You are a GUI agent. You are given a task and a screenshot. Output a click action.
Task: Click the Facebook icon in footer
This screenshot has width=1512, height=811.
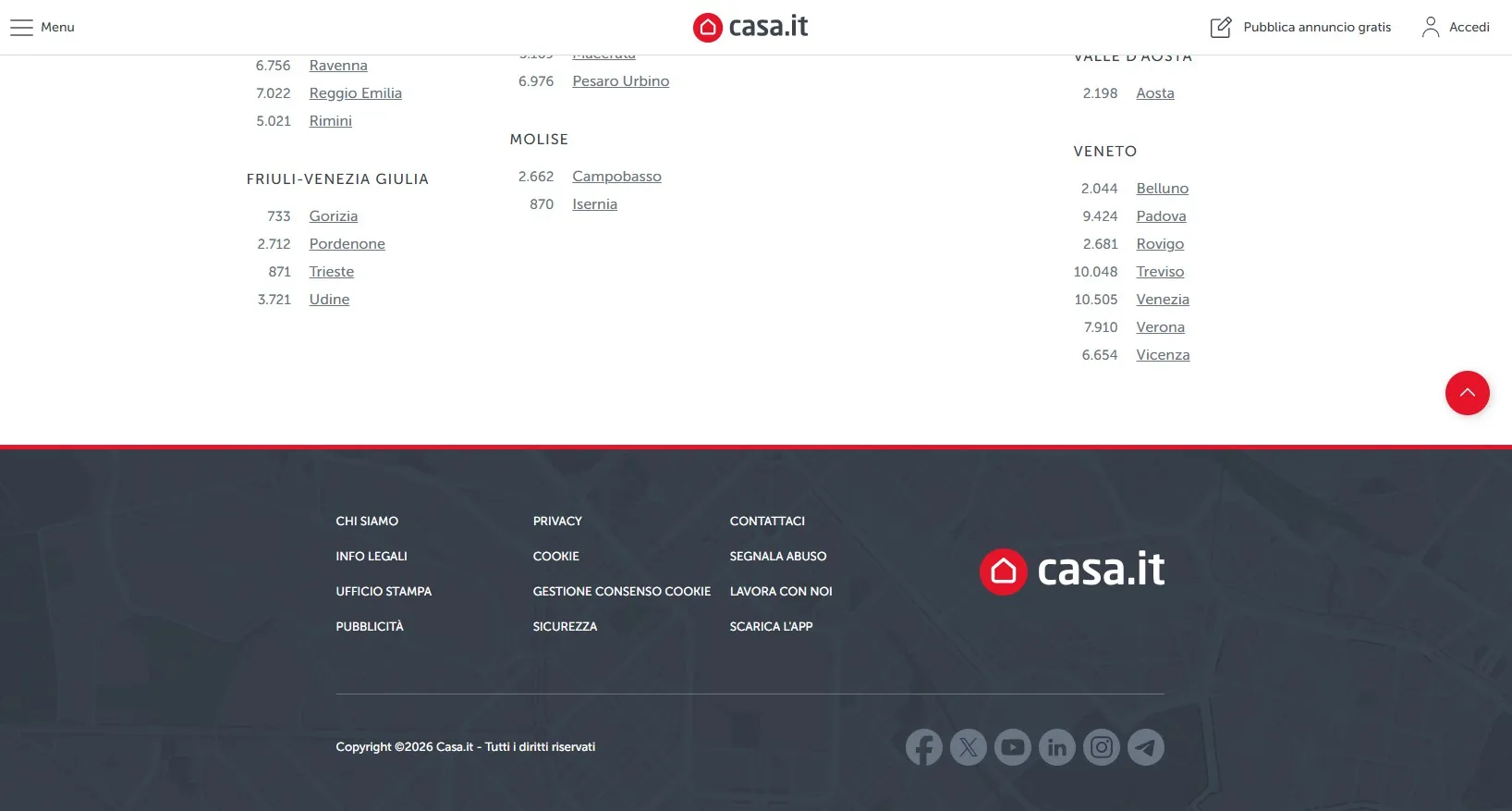point(923,747)
